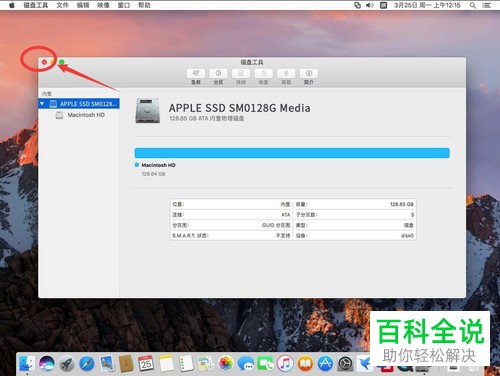Screen dimensions: 500x376
Task: Open Safari from the Dock
Action: coord(87,363)
